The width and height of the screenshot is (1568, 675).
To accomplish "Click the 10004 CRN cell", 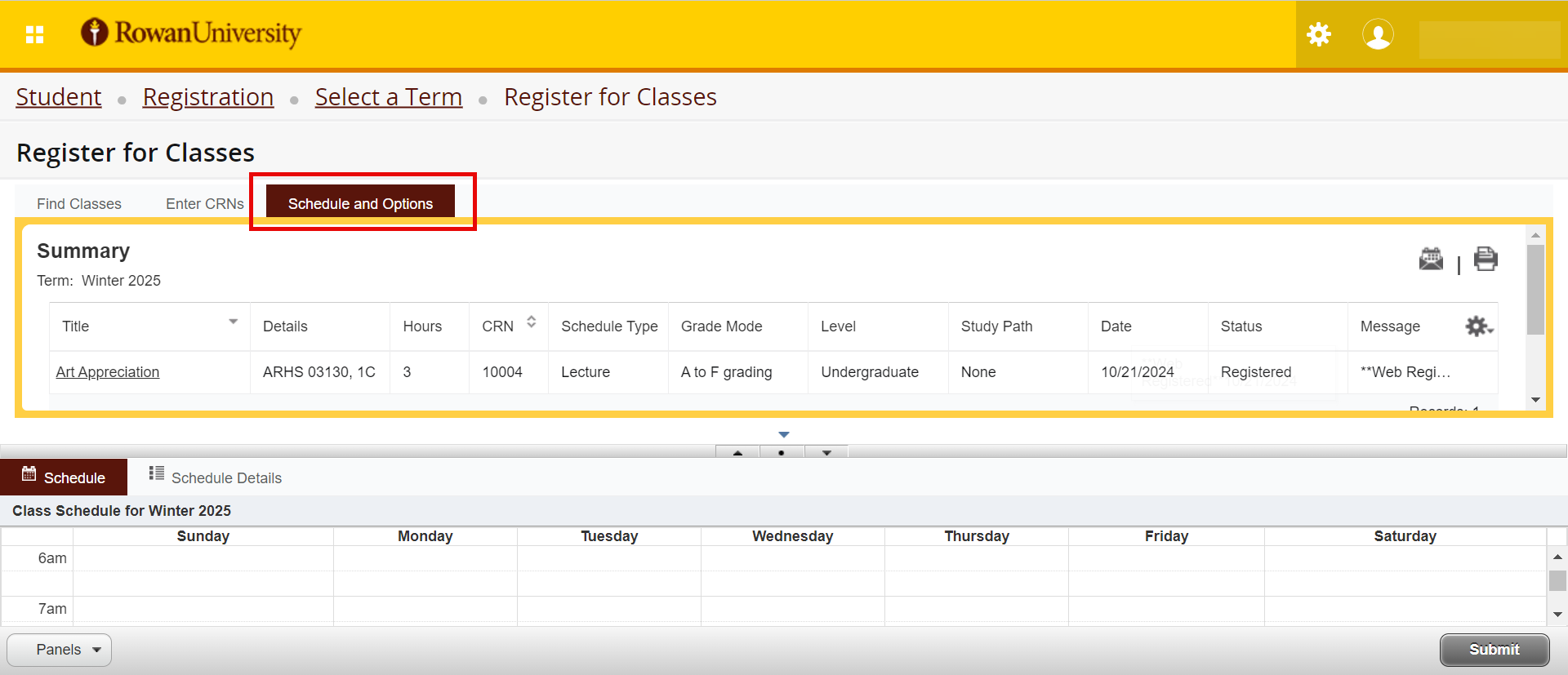I will tap(509, 372).
